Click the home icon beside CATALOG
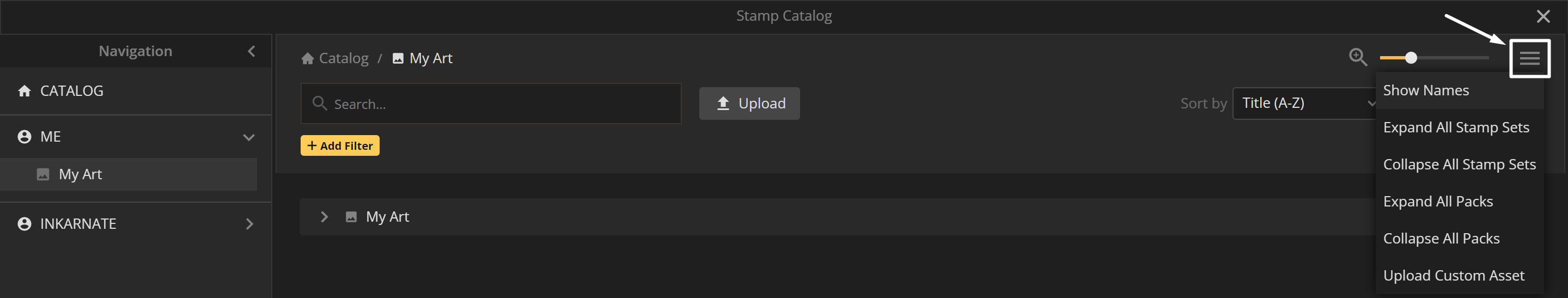The width and height of the screenshot is (1568, 298). click(x=25, y=91)
